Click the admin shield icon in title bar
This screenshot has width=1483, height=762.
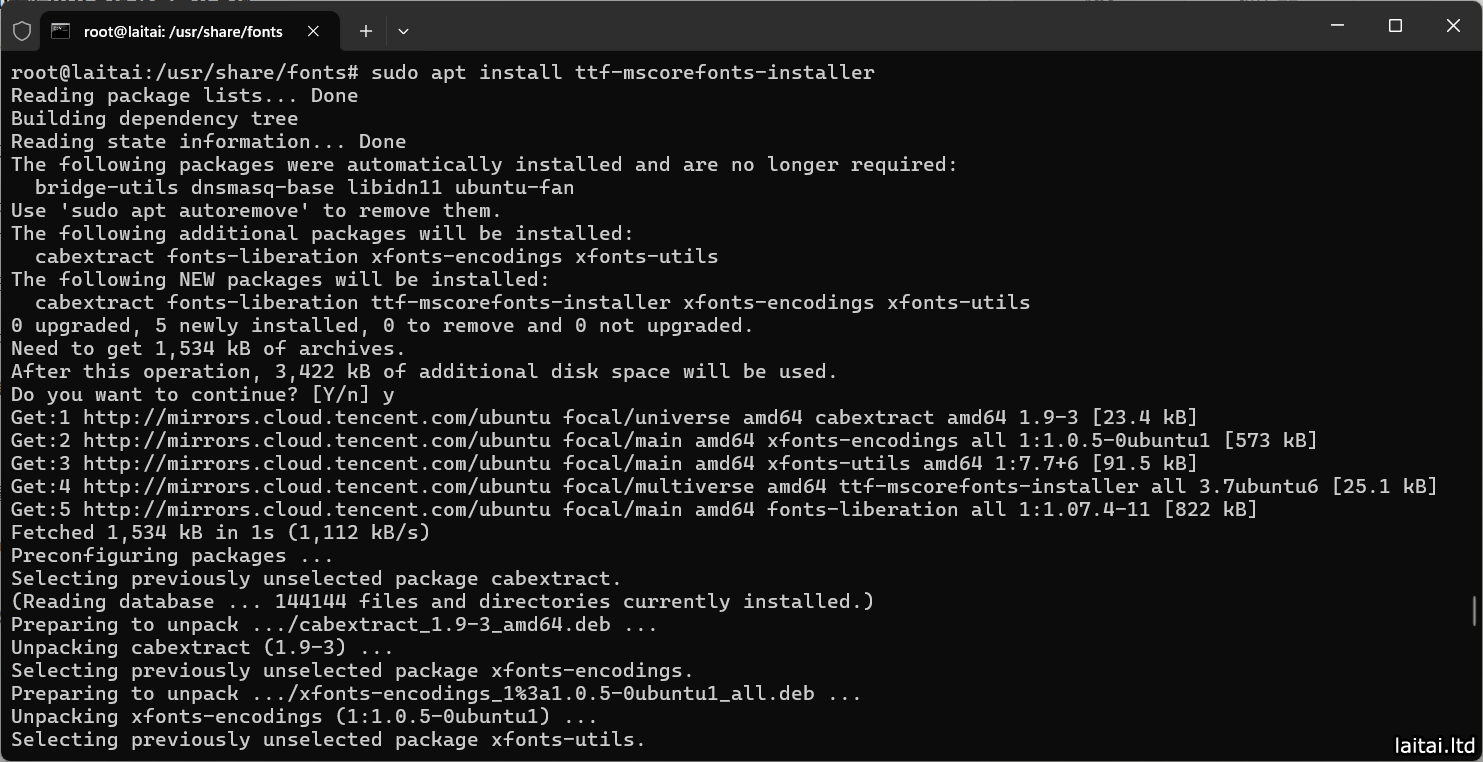[x=22, y=31]
